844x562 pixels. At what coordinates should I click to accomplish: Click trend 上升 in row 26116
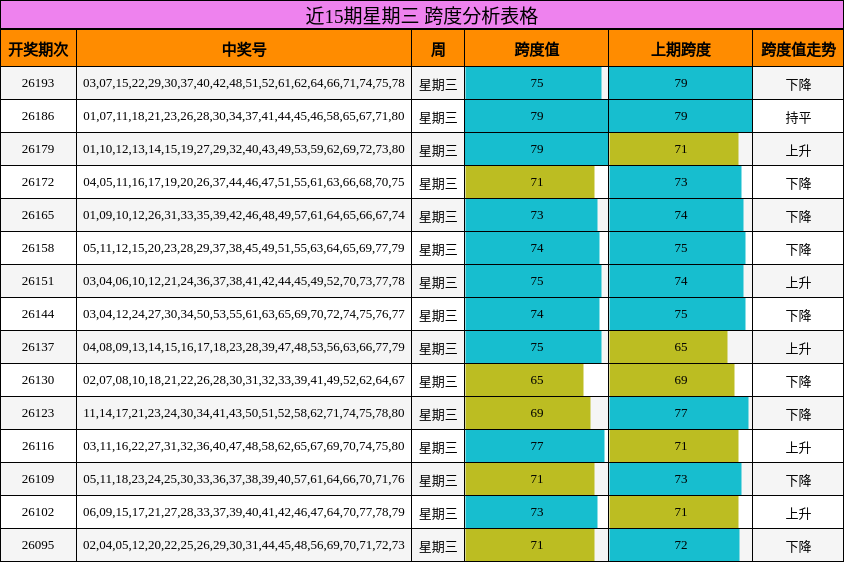point(798,447)
